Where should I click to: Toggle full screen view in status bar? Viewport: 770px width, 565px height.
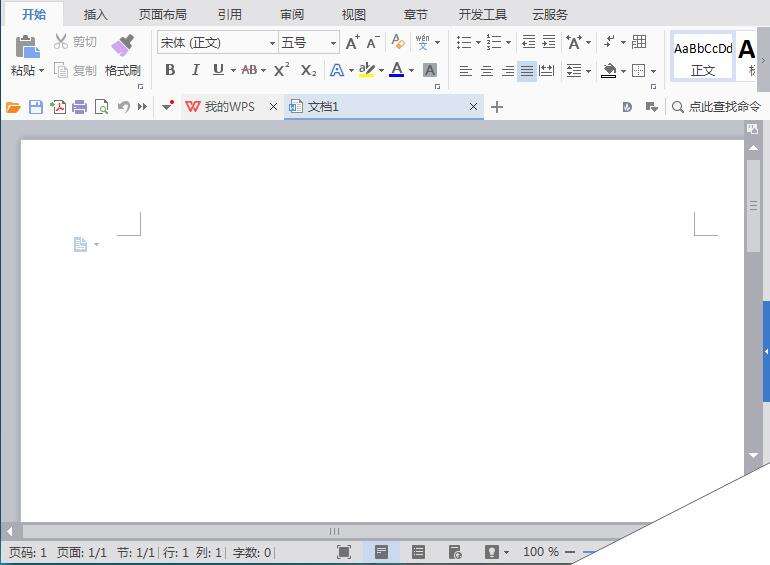[x=344, y=552]
